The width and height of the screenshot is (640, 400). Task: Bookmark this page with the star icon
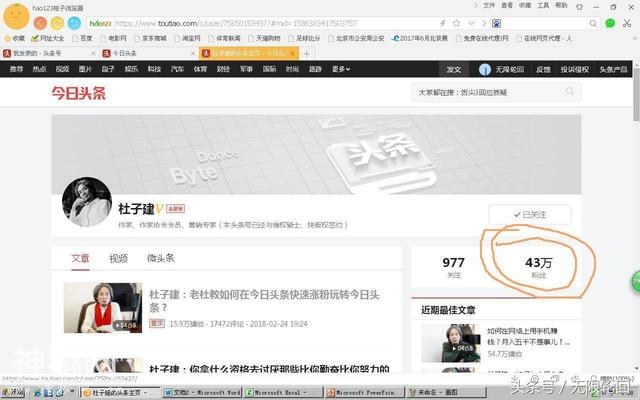coord(456,23)
